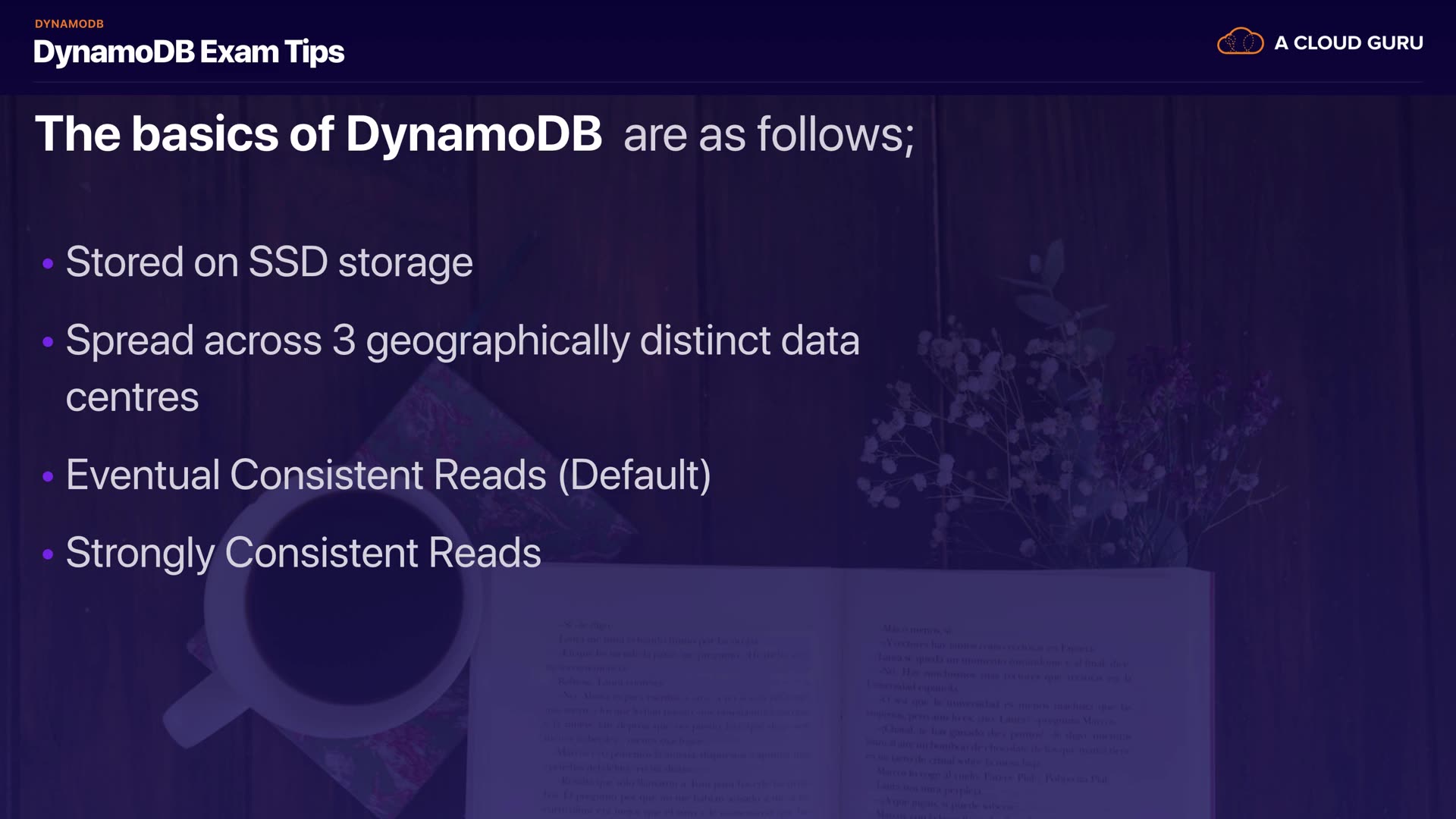Screen dimensions: 1456x819
Task: Click the number "3" in the second bullet
Action: tap(344, 340)
